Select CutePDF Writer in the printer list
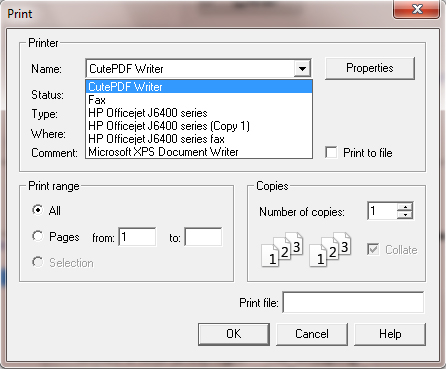The width and height of the screenshot is (446, 369). (x=199, y=87)
